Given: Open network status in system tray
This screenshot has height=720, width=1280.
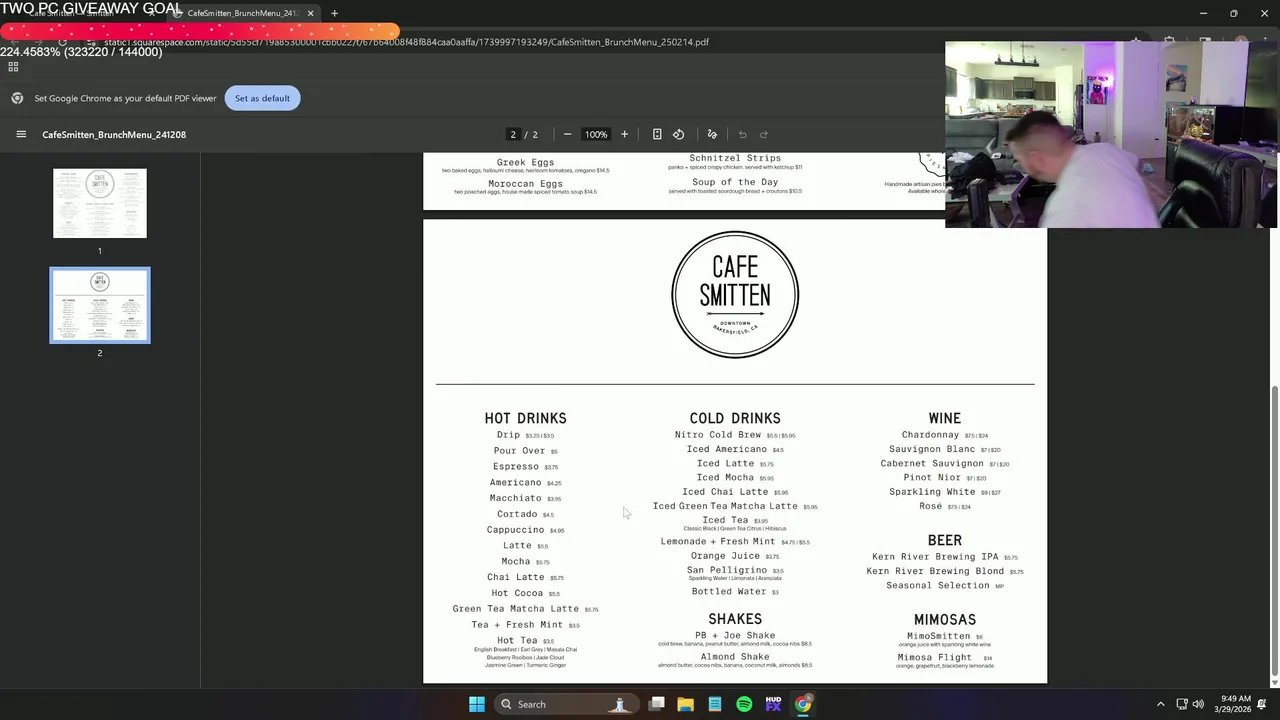Looking at the screenshot, I should click(1181, 704).
